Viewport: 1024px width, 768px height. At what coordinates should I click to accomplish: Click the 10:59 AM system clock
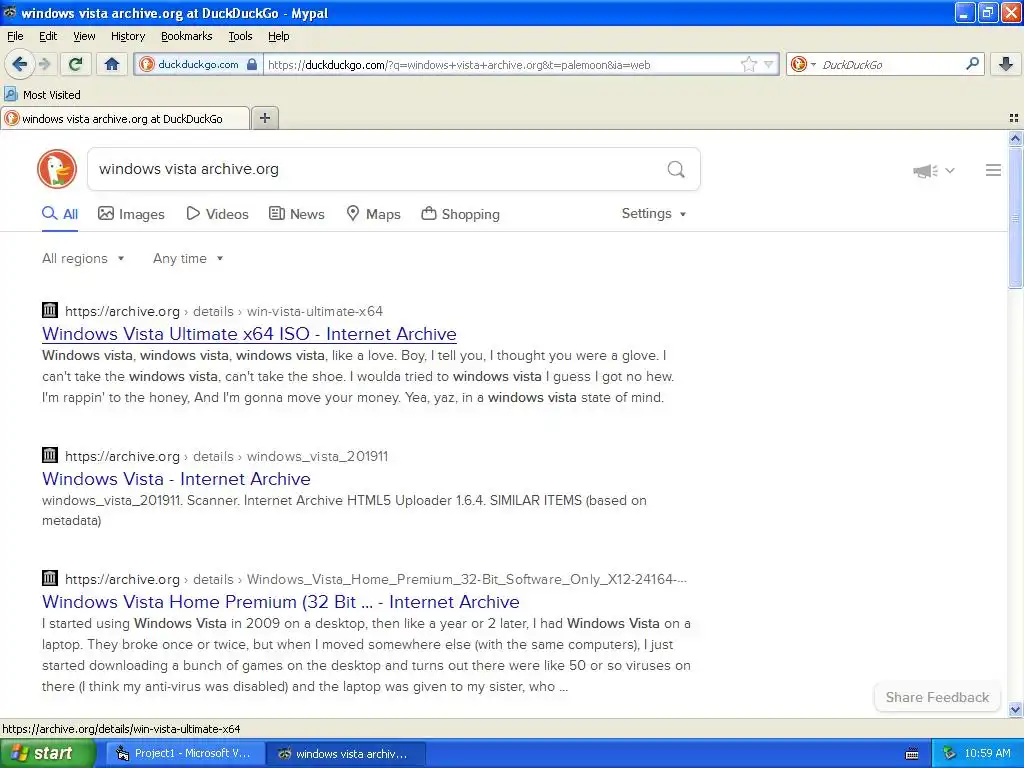pos(987,753)
